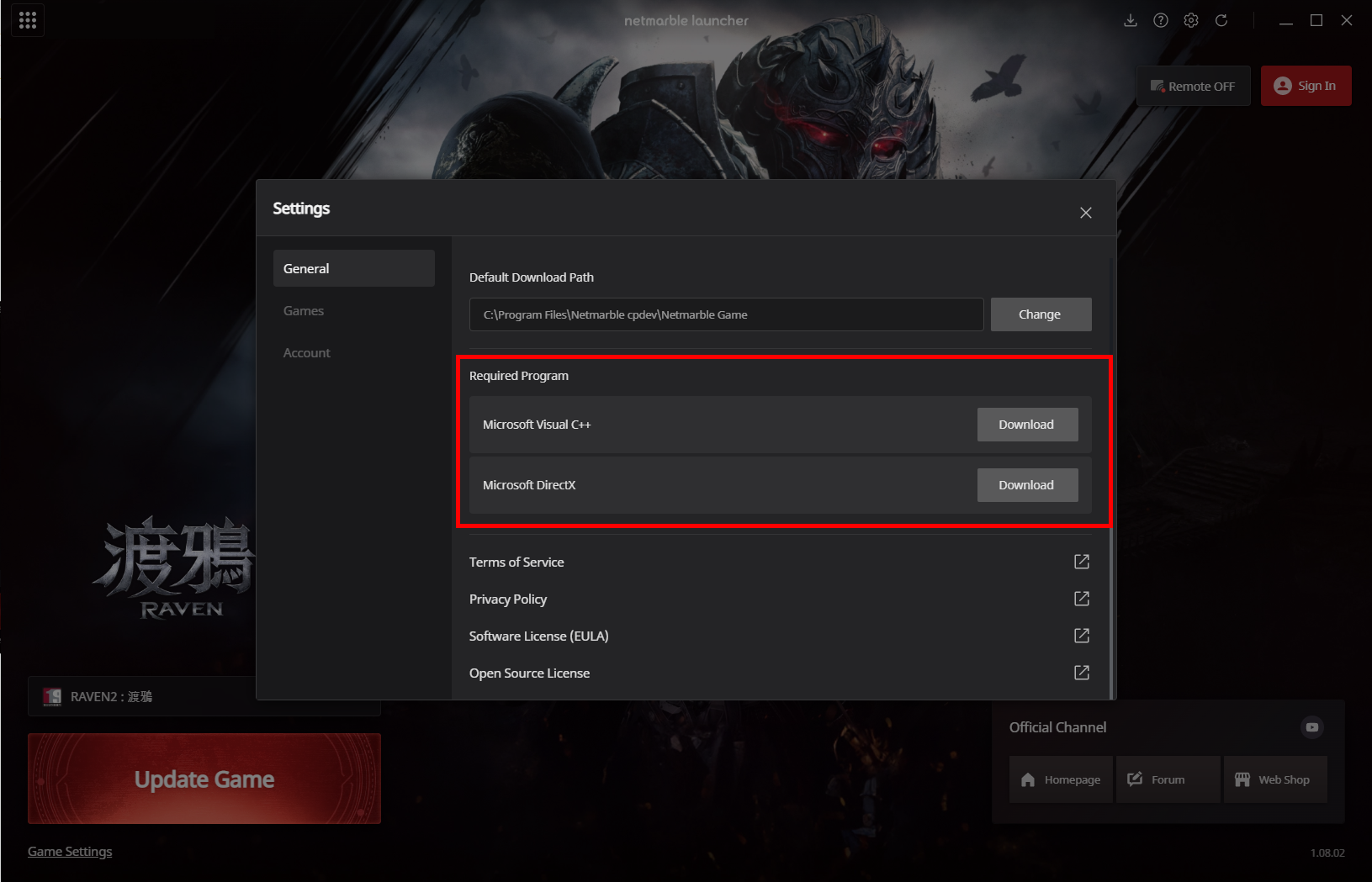This screenshot has height=882, width=1372.
Task: Open the settings gear icon
Action: click(x=1191, y=20)
